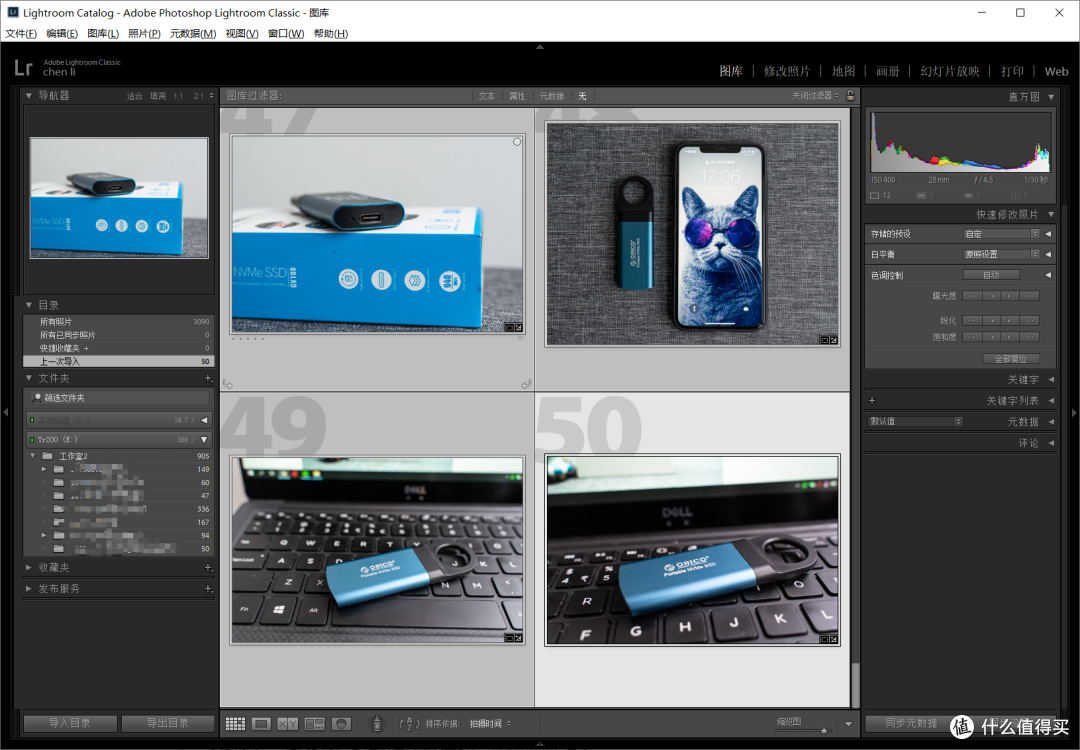Screen dimensions: 1080x750
Task: Open 幻灯片放映 module
Action: [x=949, y=71]
